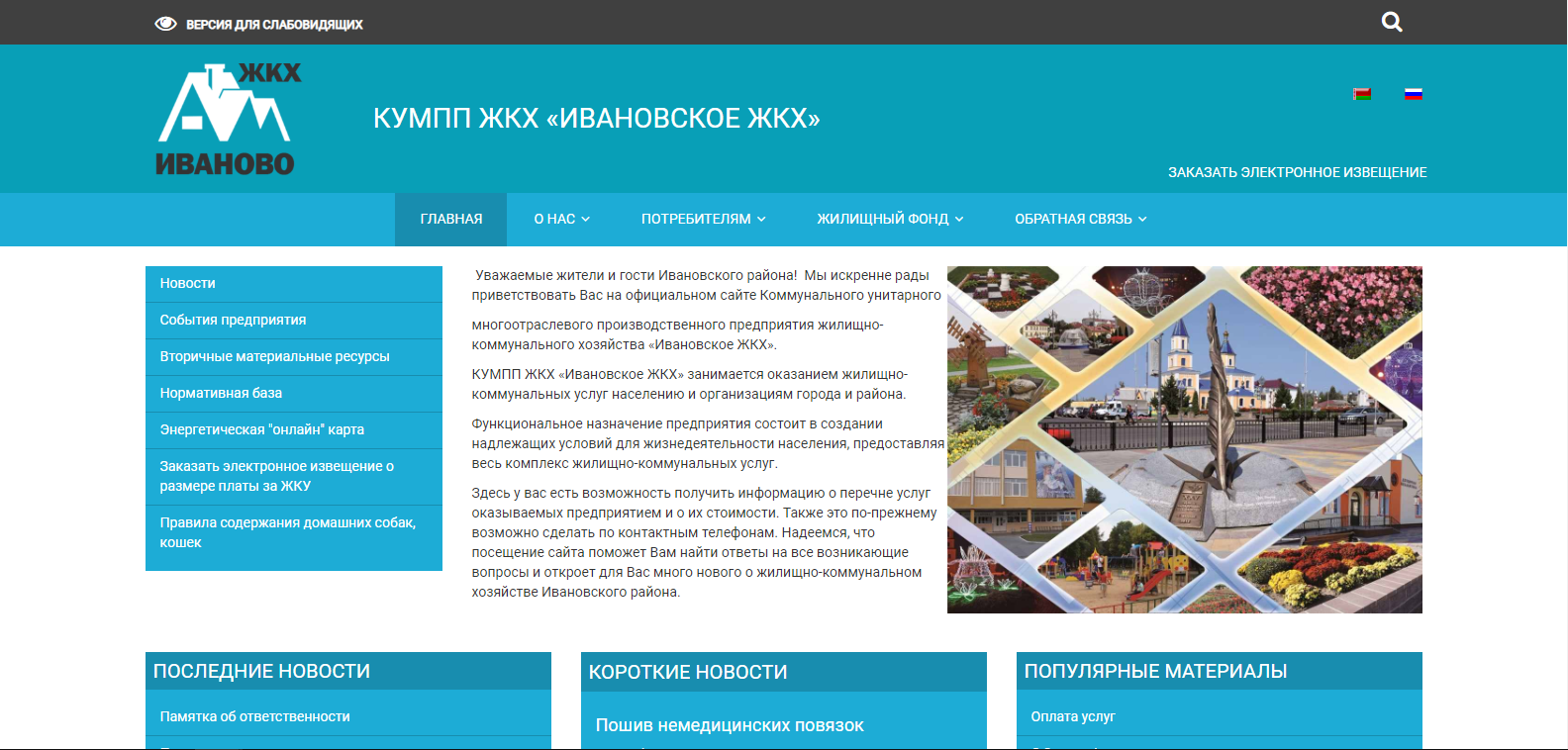Open the ГЛАВНАЯ menu item
1568x750 pixels.
click(x=450, y=219)
